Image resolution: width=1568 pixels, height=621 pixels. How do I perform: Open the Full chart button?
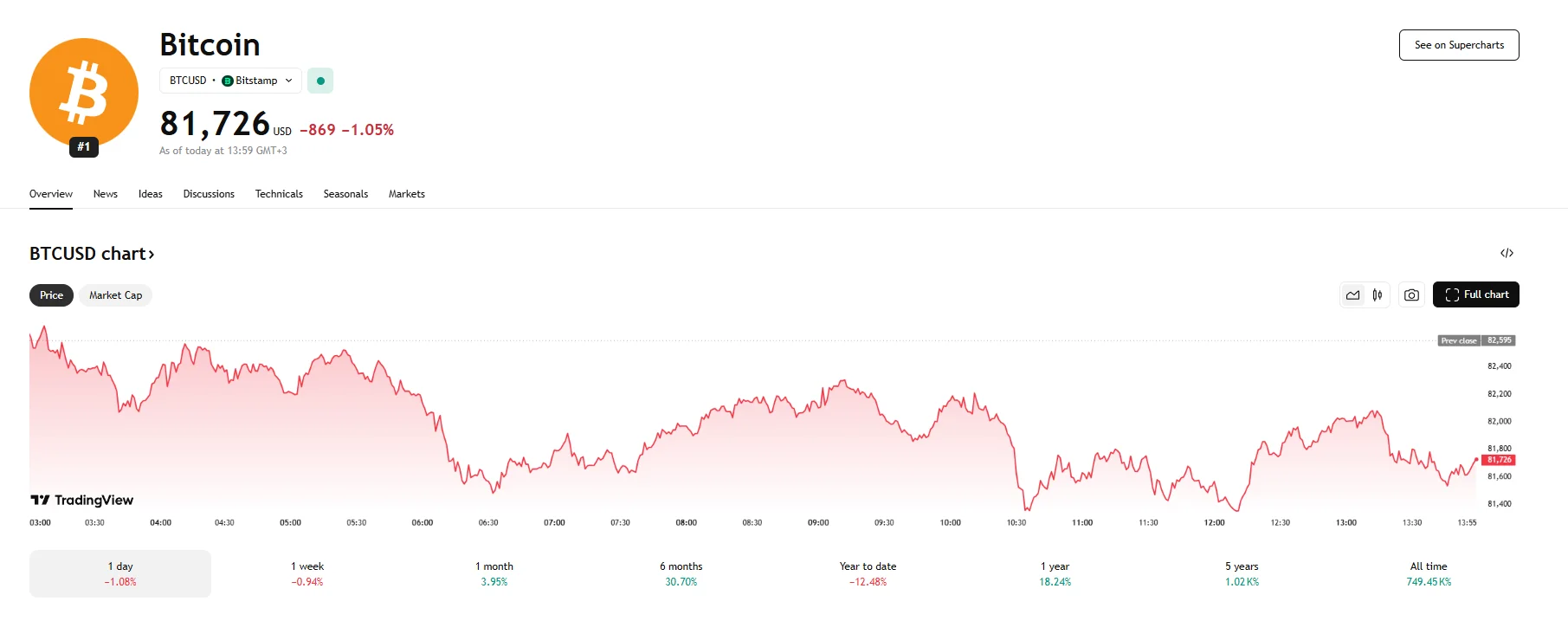(x=1475, y=294)
